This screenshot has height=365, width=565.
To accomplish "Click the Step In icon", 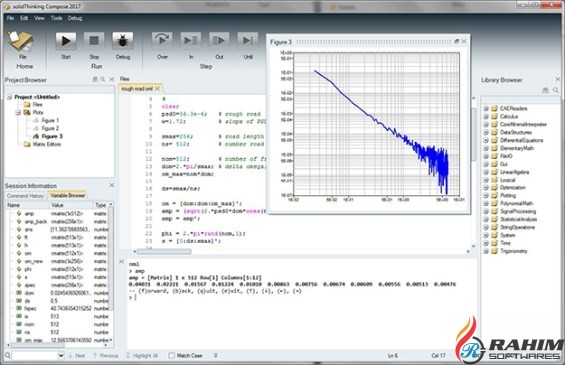I will click(191, 41).
